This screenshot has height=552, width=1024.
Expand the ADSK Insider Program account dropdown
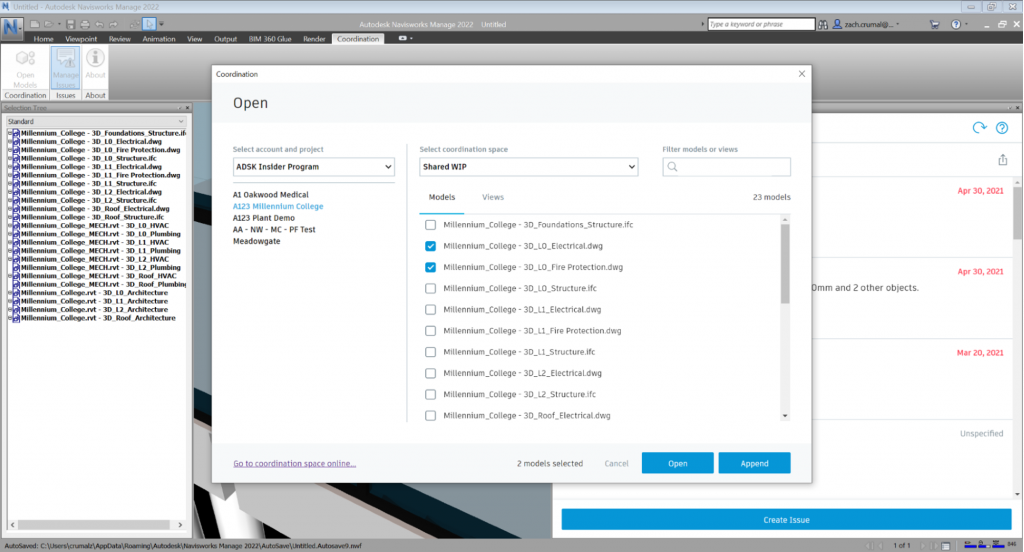[x=313, y=167]
